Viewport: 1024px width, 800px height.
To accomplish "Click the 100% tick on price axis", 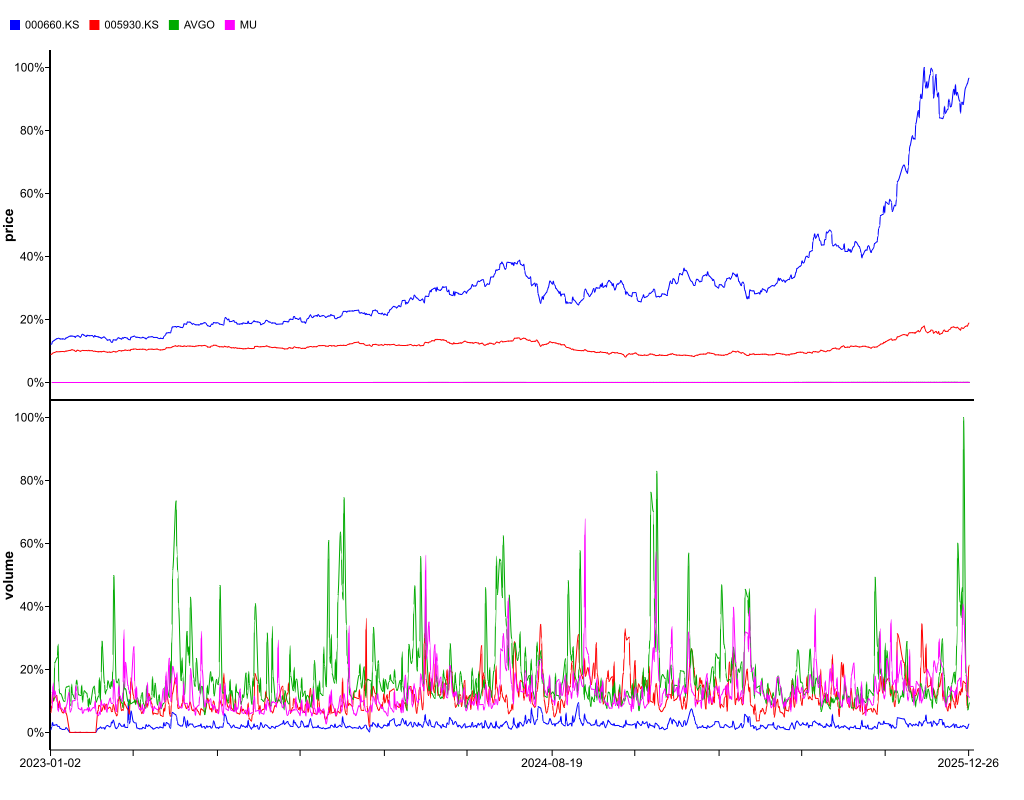I will pyautogui.click(x=29, y=67).
